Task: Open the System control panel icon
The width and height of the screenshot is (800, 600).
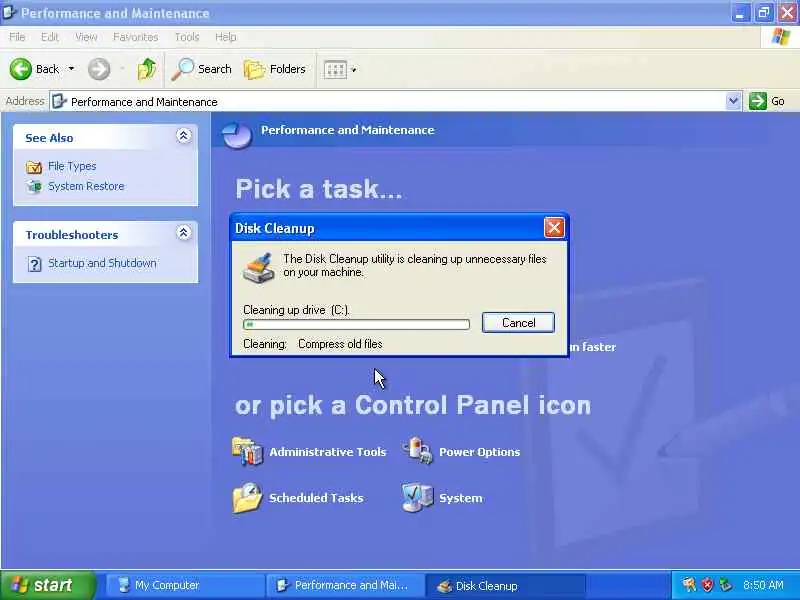Action: click(x=417, y=497)
